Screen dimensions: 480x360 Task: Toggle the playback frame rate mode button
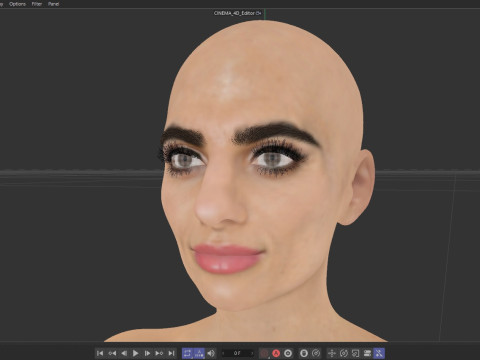pyautogui.click(x=199, y=353)
